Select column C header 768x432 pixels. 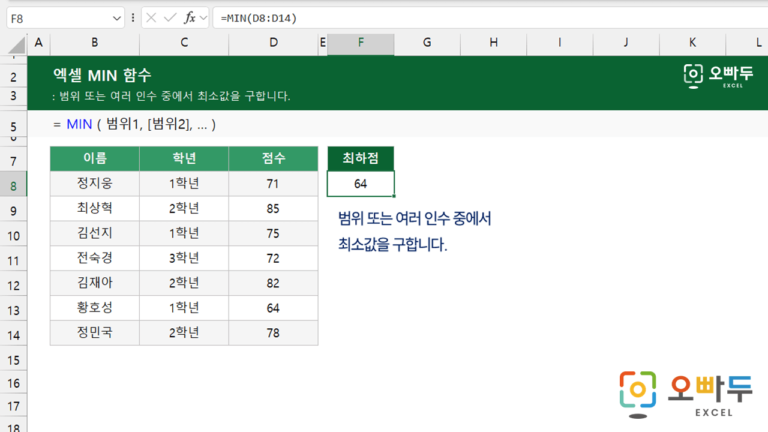pyautogui.click(x=184, y=43)
